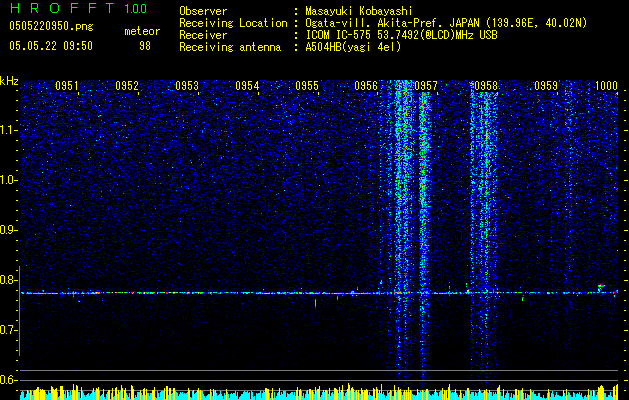The height and width of the screenshot is (400, 629).
Task: Click the 0958 time marker
Action: pos(486,86)
